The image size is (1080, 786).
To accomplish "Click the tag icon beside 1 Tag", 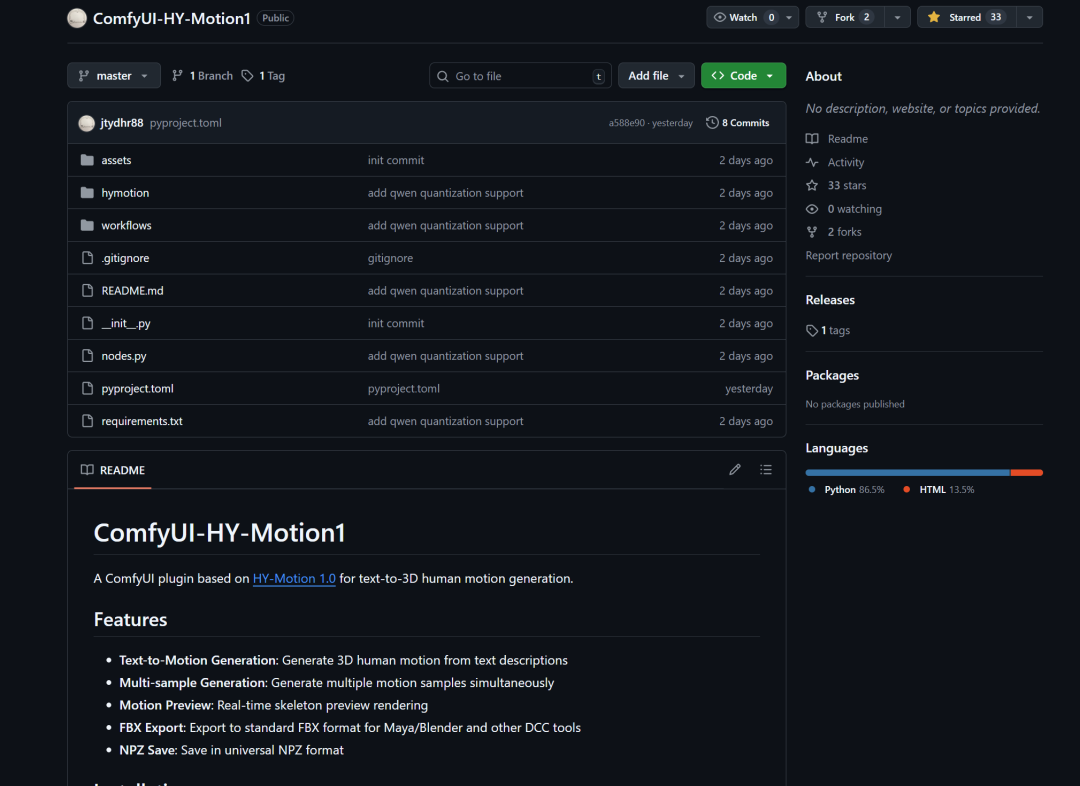I will point(248,76).
